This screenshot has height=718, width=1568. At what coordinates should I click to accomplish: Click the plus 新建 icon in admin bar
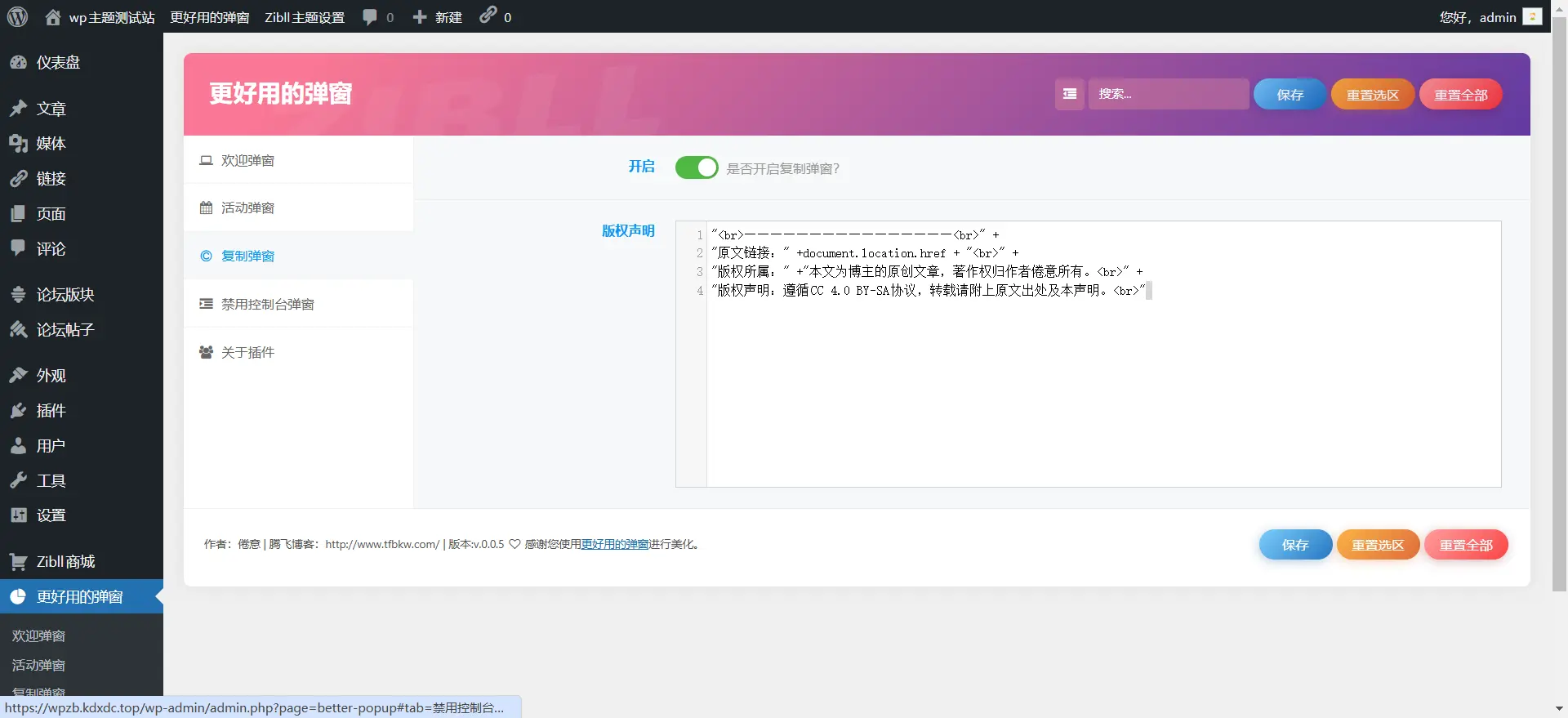click(420, 17)
